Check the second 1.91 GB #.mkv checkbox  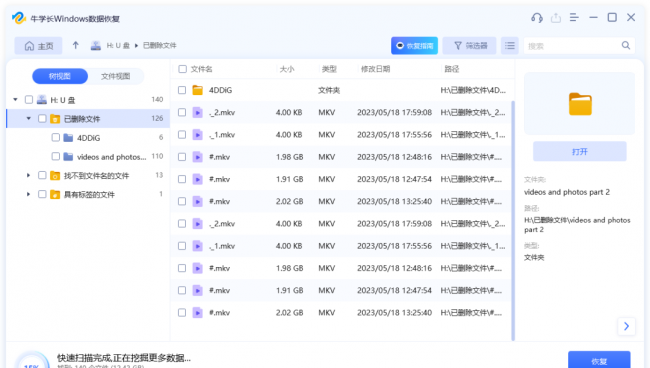pos(182,291)
